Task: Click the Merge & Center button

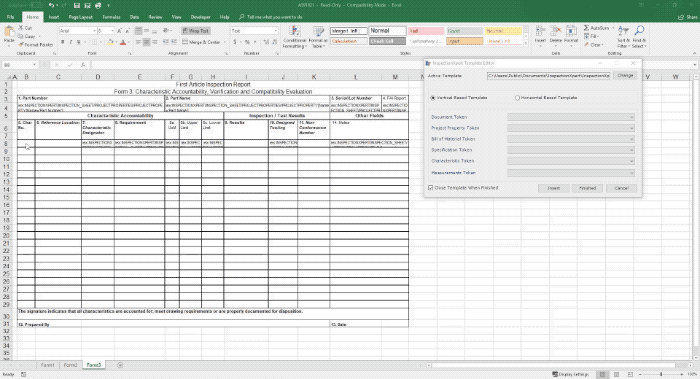Action: pos(201,42)
